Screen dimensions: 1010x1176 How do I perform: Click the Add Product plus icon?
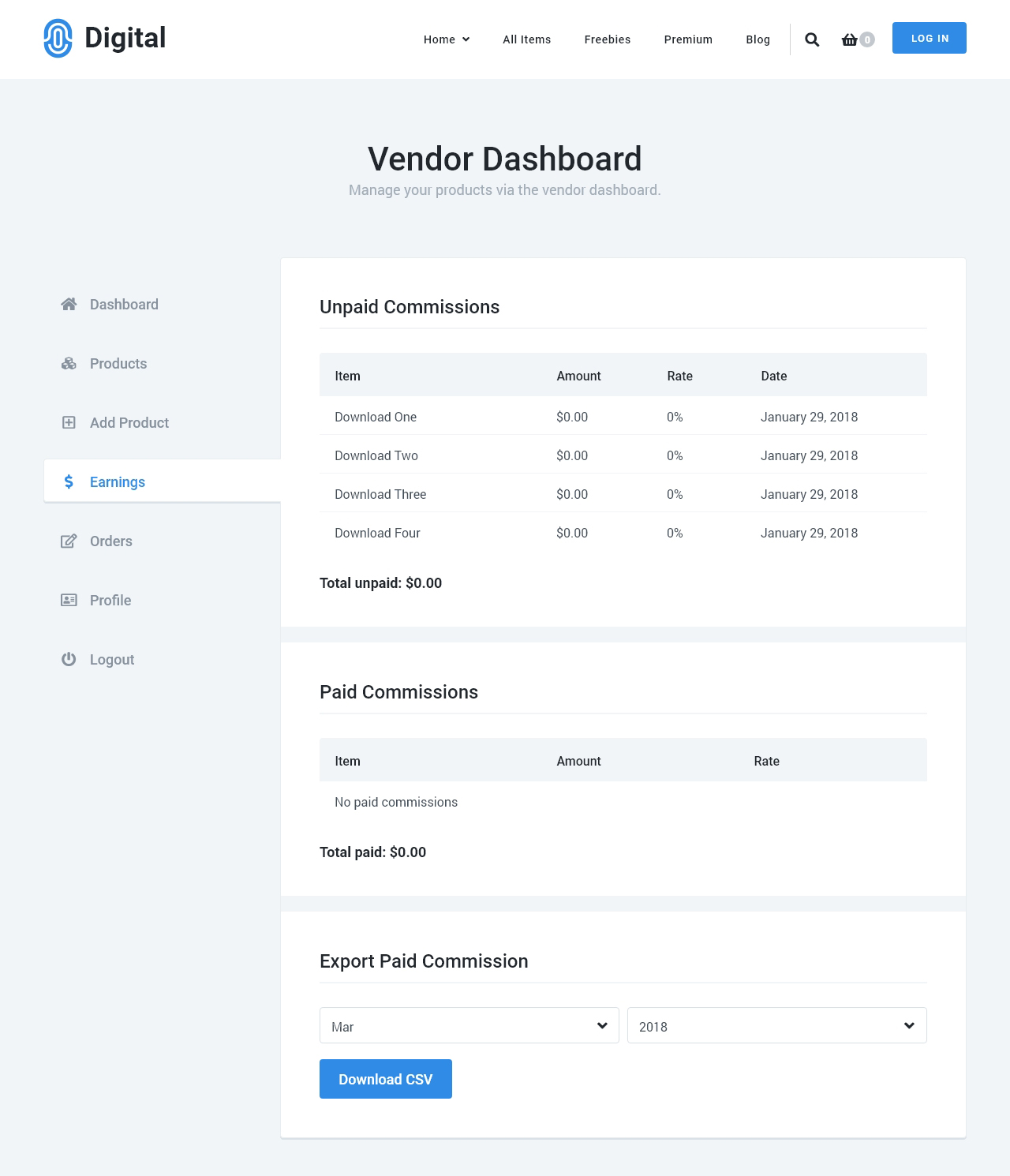[x=69, y=423]
